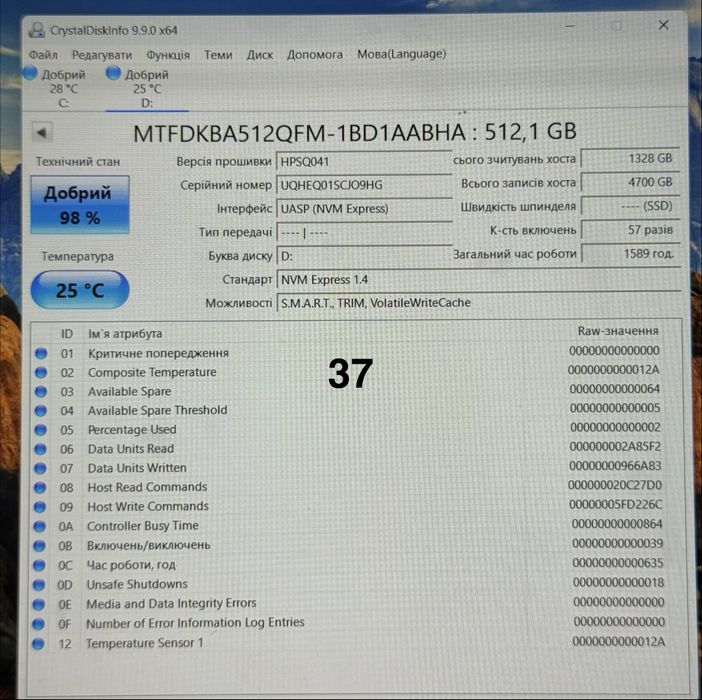This screenshot has width=702, height=700.
Task: Click status icon of Включень/виключень row
Action: [x=39, y=546]
